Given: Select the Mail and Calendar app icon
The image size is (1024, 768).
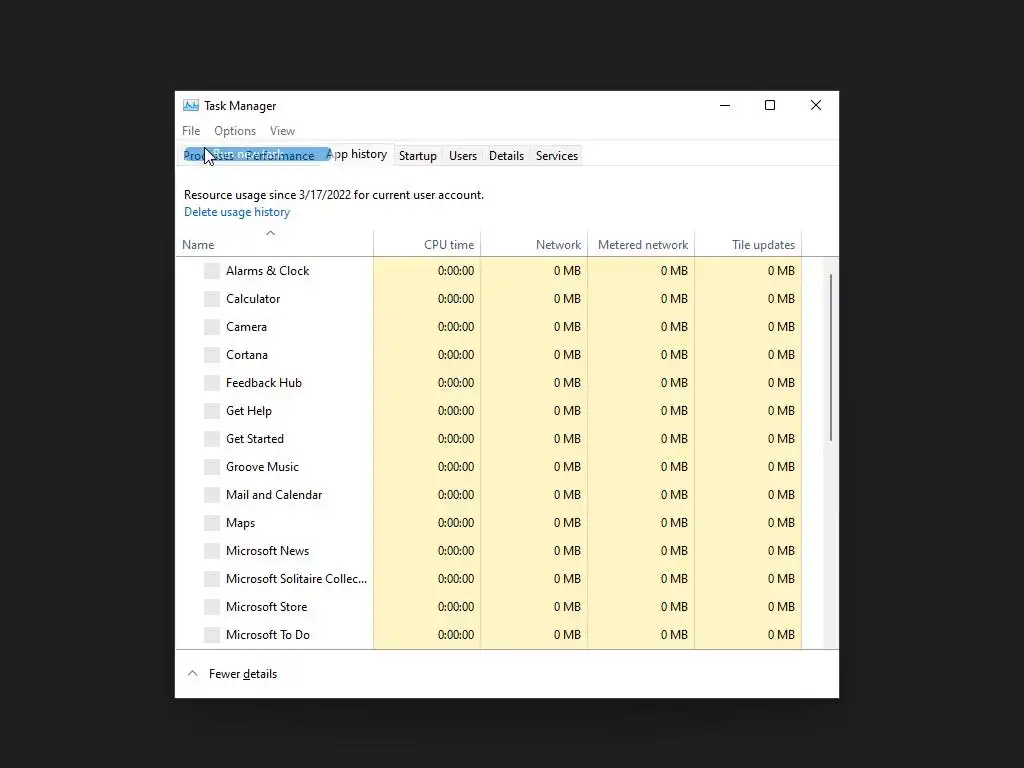Looking at the screenshot, I should 212,495.
